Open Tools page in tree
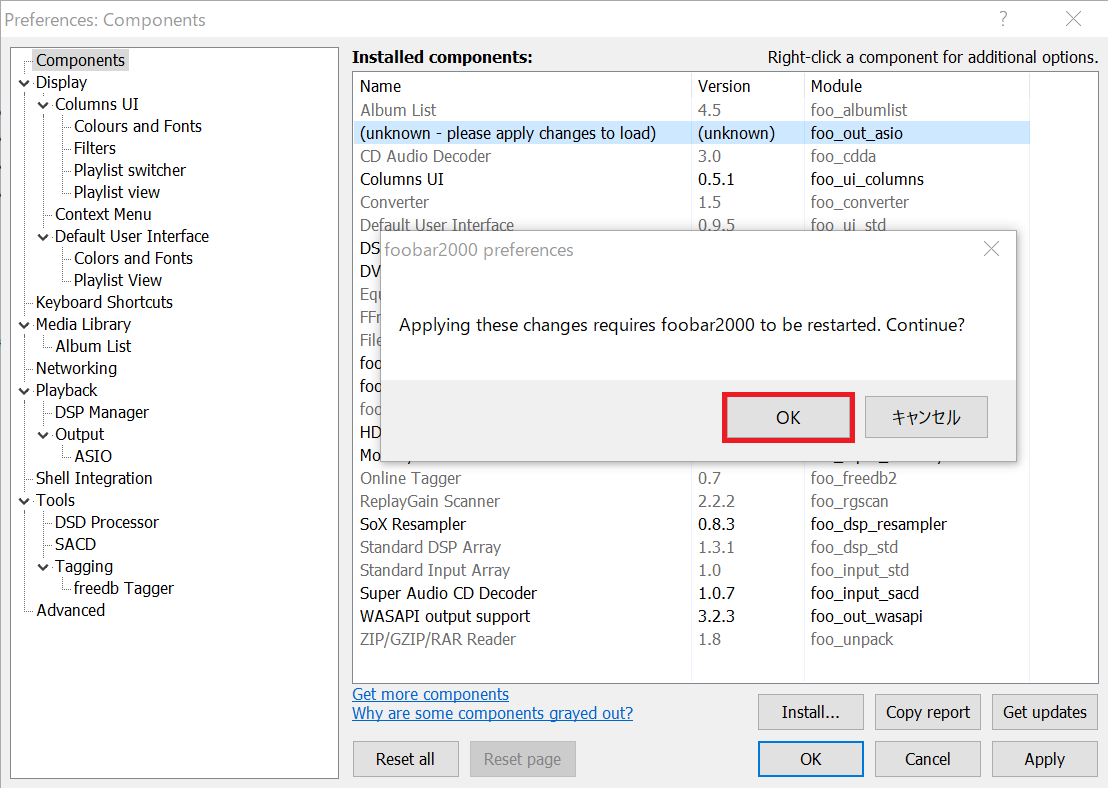Screen dimensions: 1108x788 tap(55, 500)
